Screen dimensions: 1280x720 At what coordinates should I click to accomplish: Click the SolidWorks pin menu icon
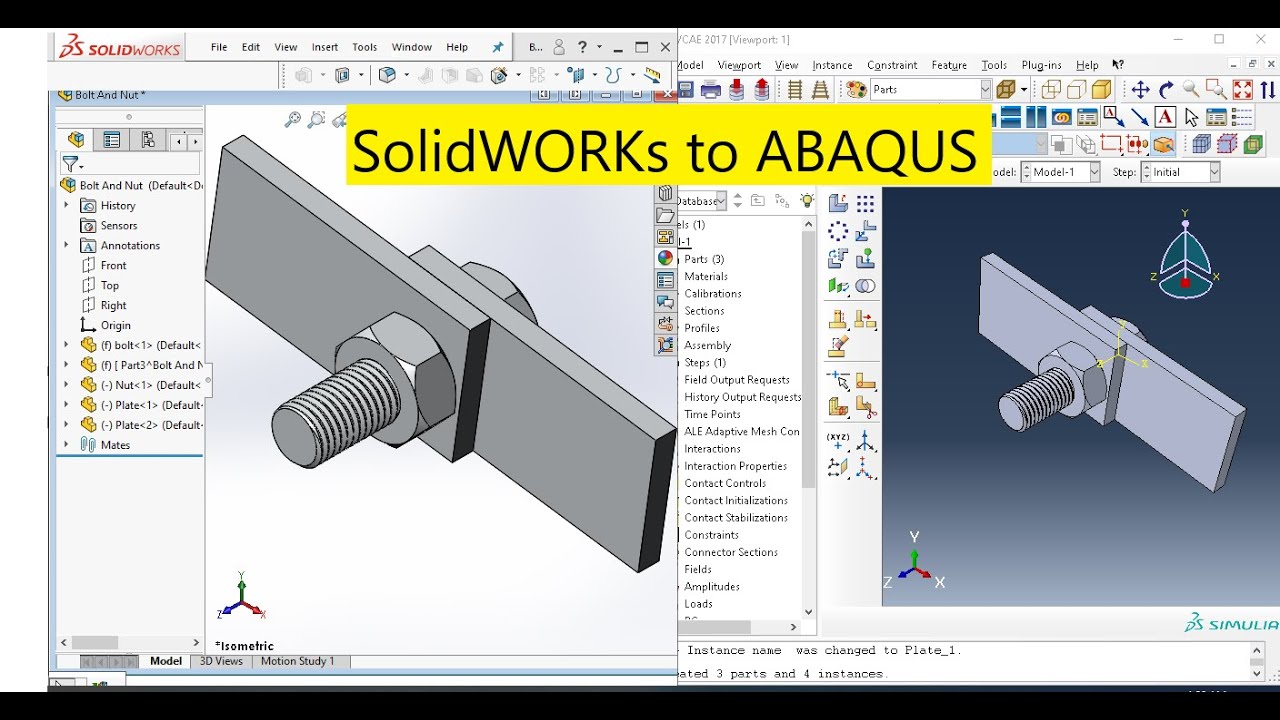coord(498,47)
